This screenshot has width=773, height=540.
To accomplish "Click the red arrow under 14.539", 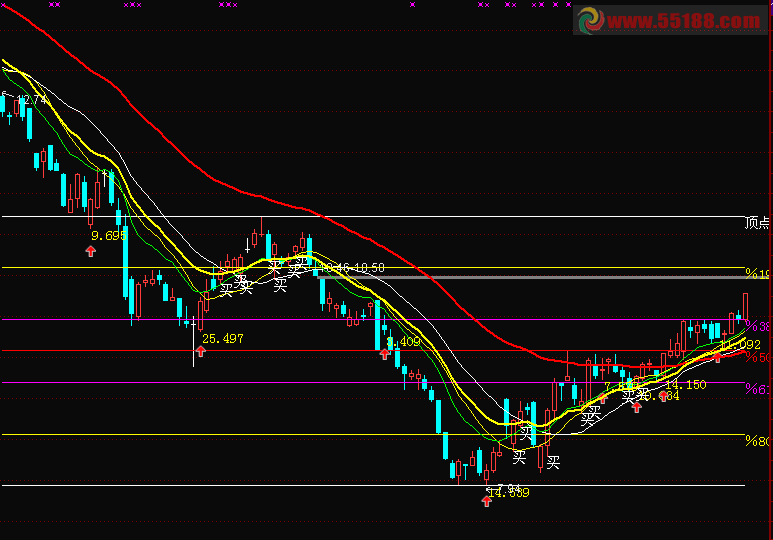I will (x=487, y=502).
